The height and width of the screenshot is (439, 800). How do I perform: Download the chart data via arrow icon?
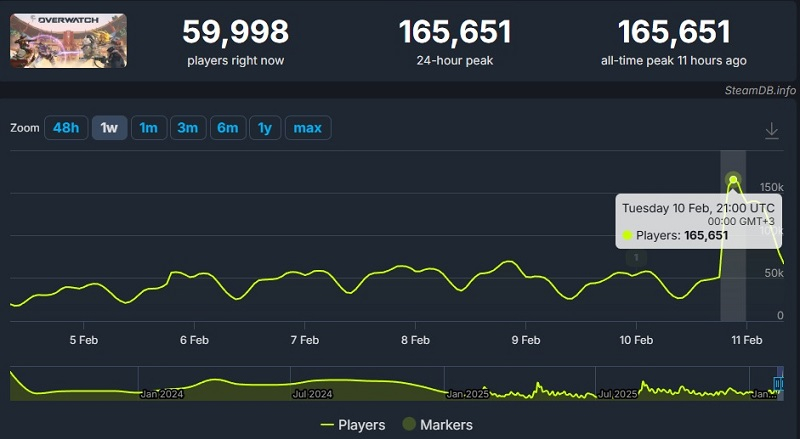[771, 131]
